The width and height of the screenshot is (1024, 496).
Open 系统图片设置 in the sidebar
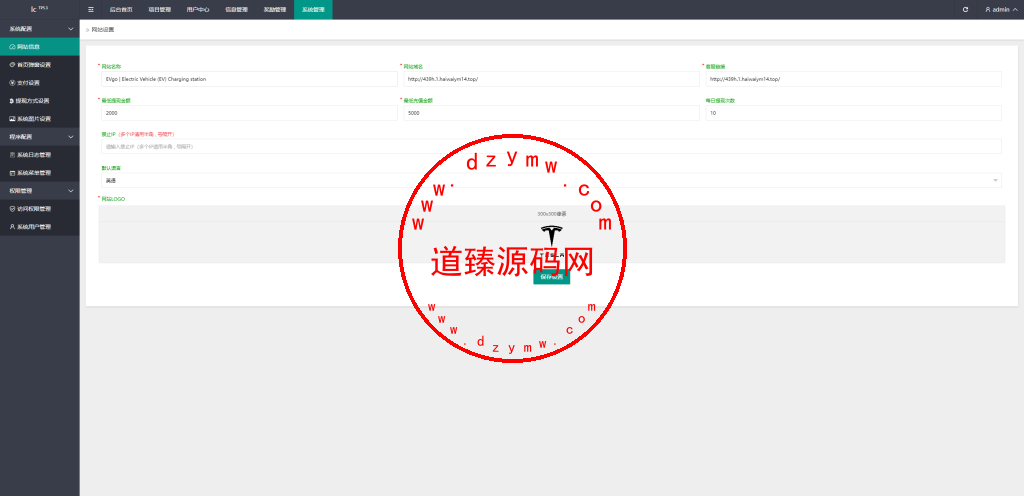(40, 119)
